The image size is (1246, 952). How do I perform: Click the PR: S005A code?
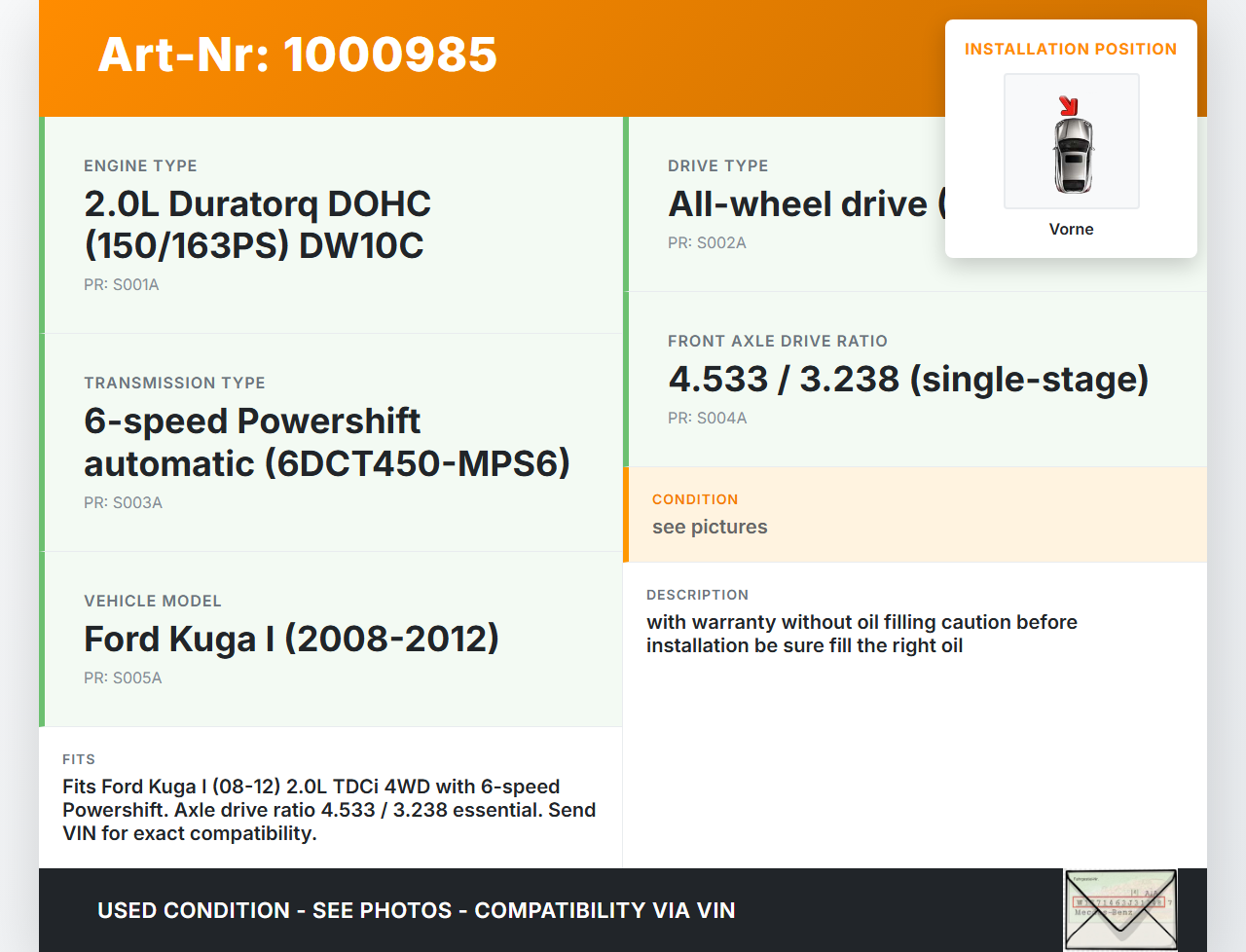pos(123,678)
